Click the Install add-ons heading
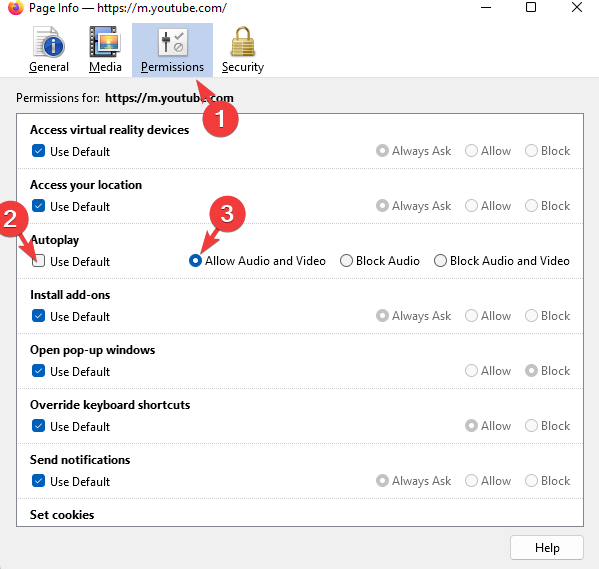Image resolution: width=599 pixels, height=569 pixels. [70, 295]
